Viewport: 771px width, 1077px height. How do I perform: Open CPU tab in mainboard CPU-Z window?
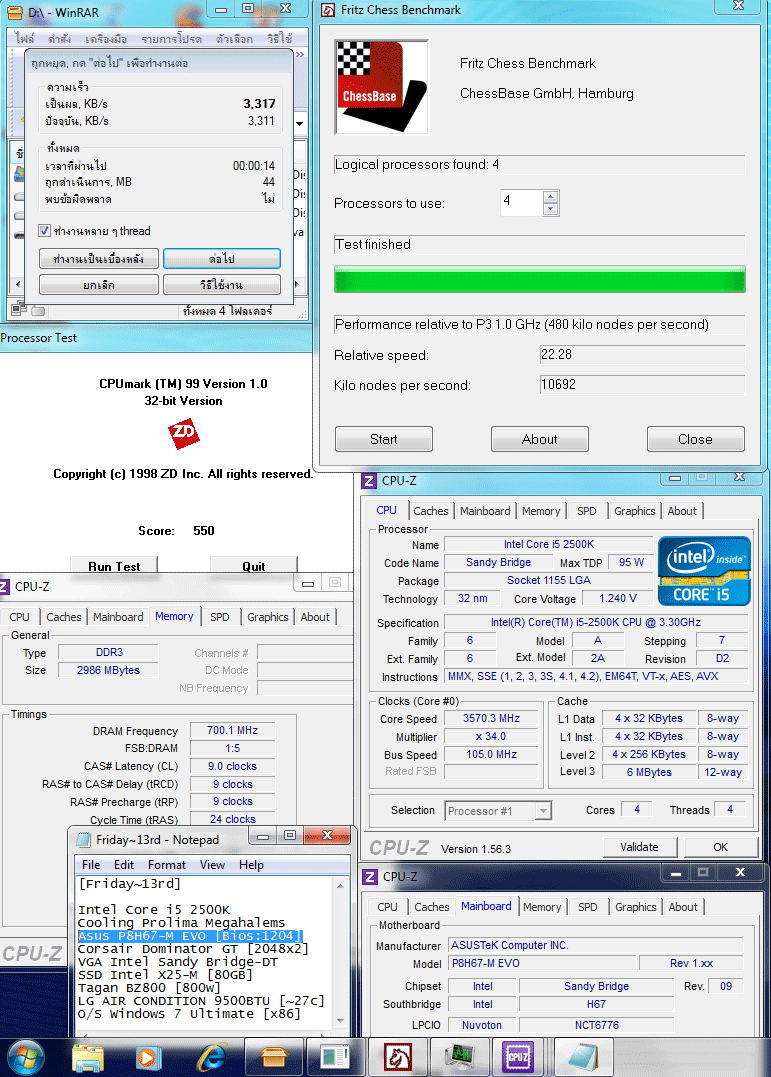[388, 907]
